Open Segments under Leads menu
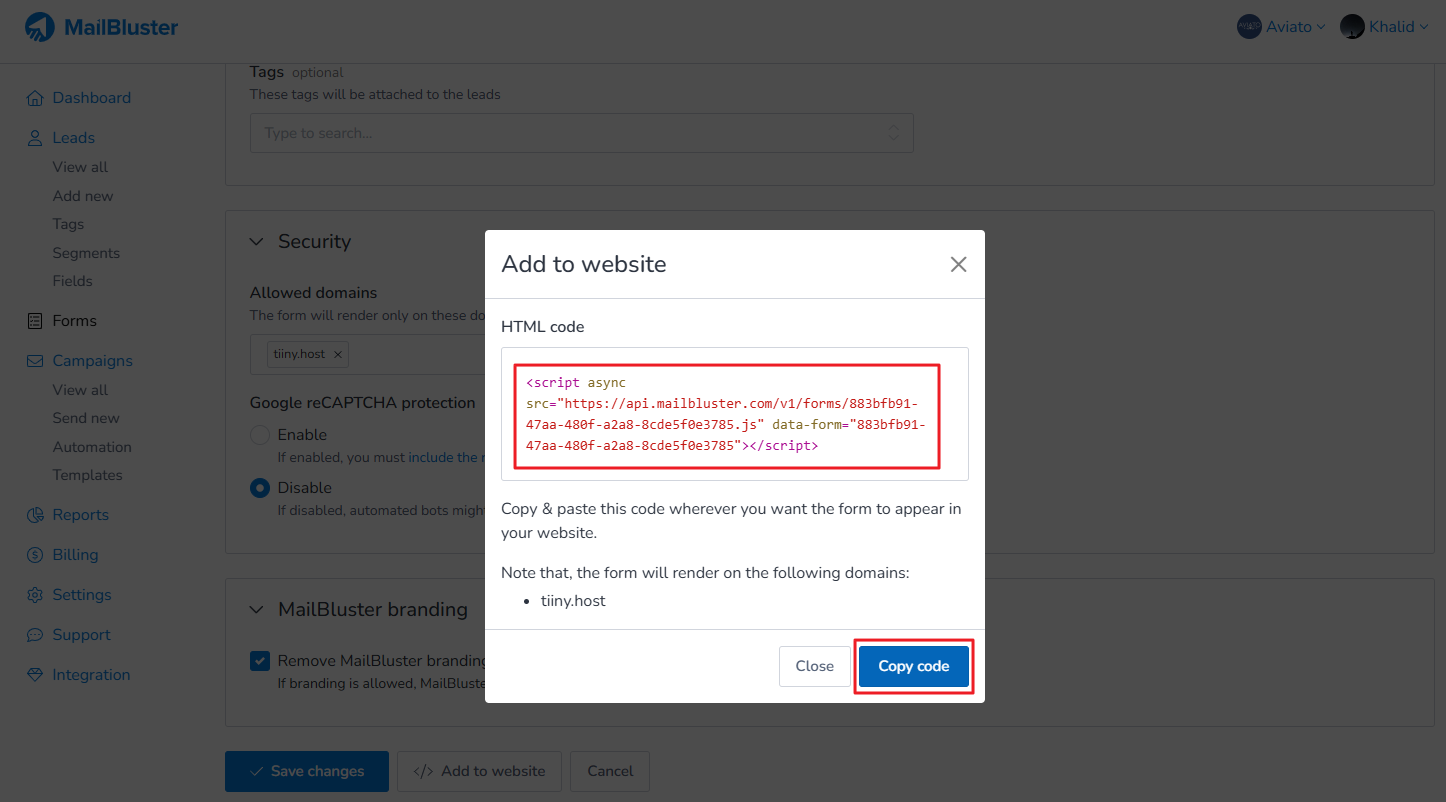The image size is (1446, 802). pyautogui.click(x=86, y=253)
